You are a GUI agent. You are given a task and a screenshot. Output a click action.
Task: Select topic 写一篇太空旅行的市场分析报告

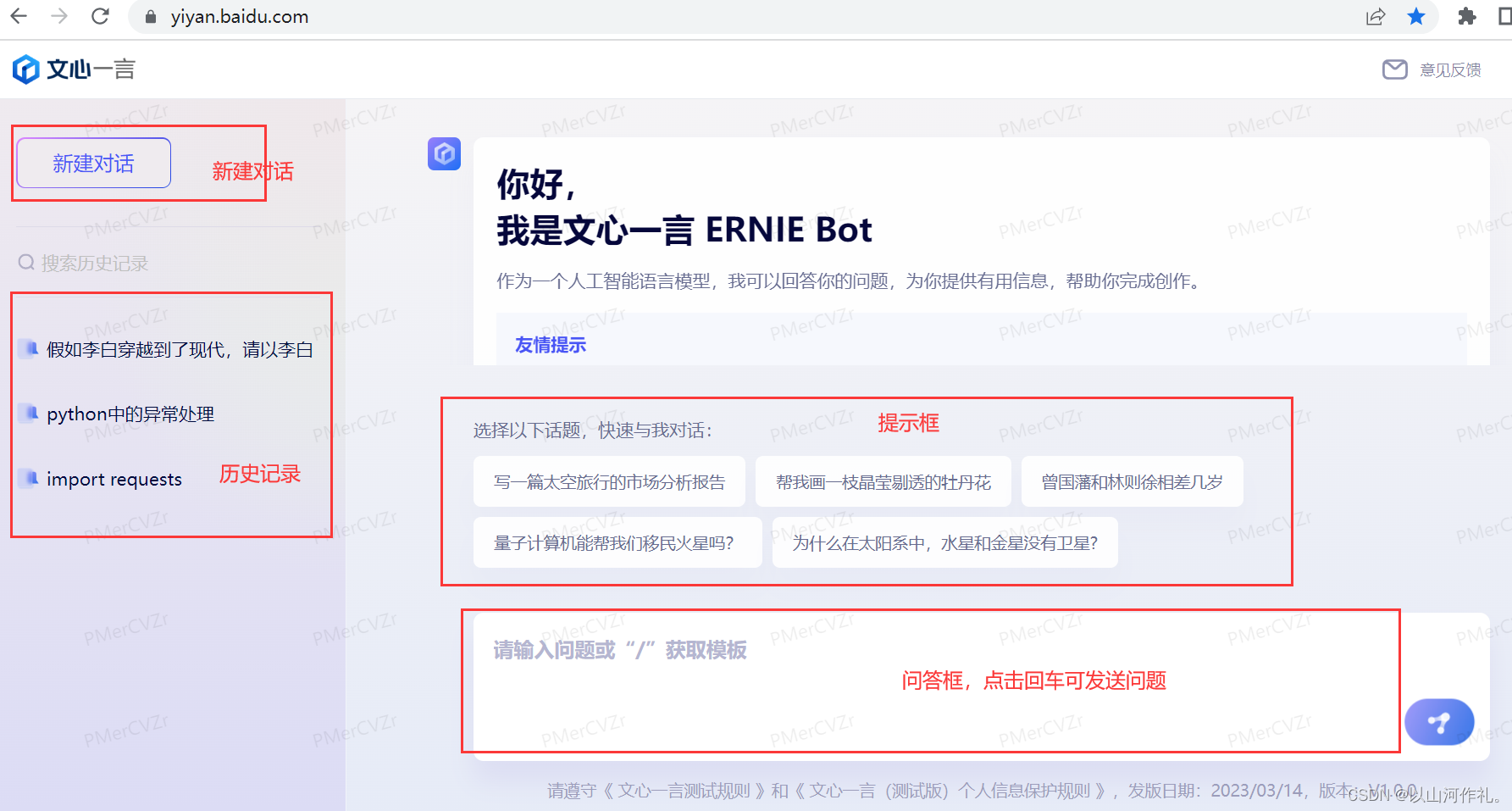[609, 481]
